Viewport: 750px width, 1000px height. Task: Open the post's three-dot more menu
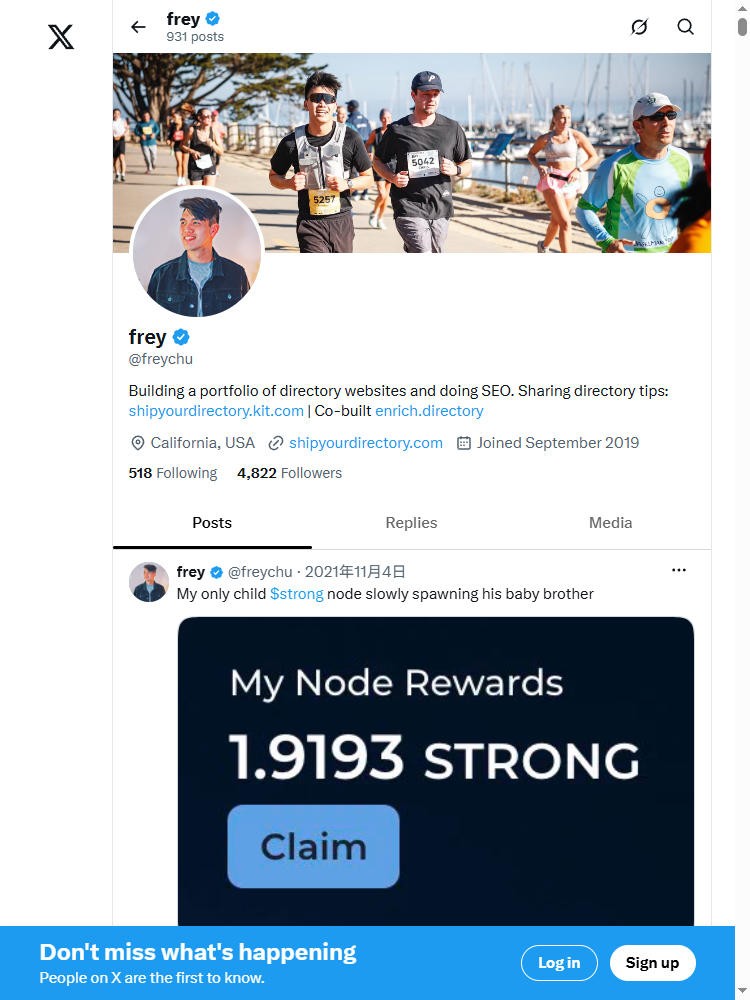coord(679,570)
